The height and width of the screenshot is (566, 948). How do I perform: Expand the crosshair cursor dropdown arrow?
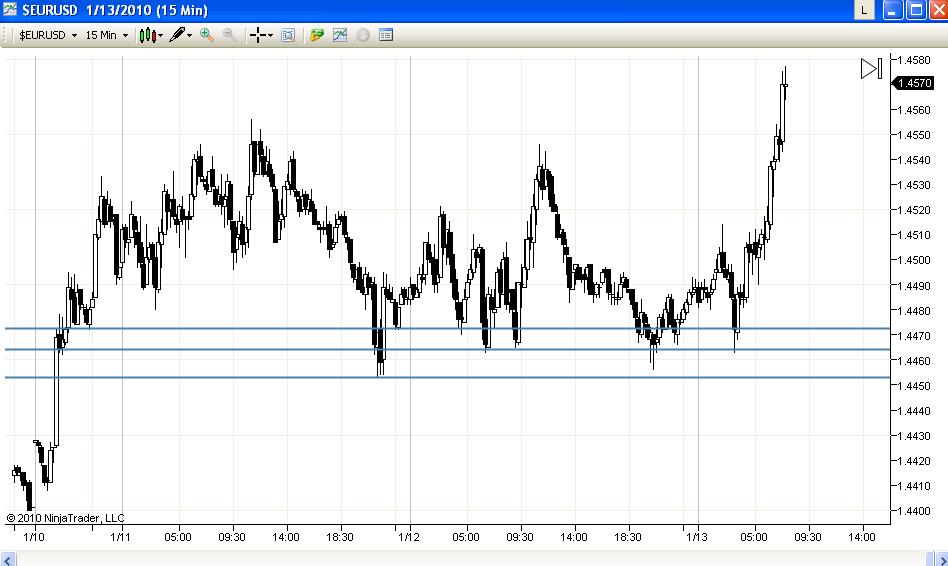pyautogui.click(x=270, y=36)
